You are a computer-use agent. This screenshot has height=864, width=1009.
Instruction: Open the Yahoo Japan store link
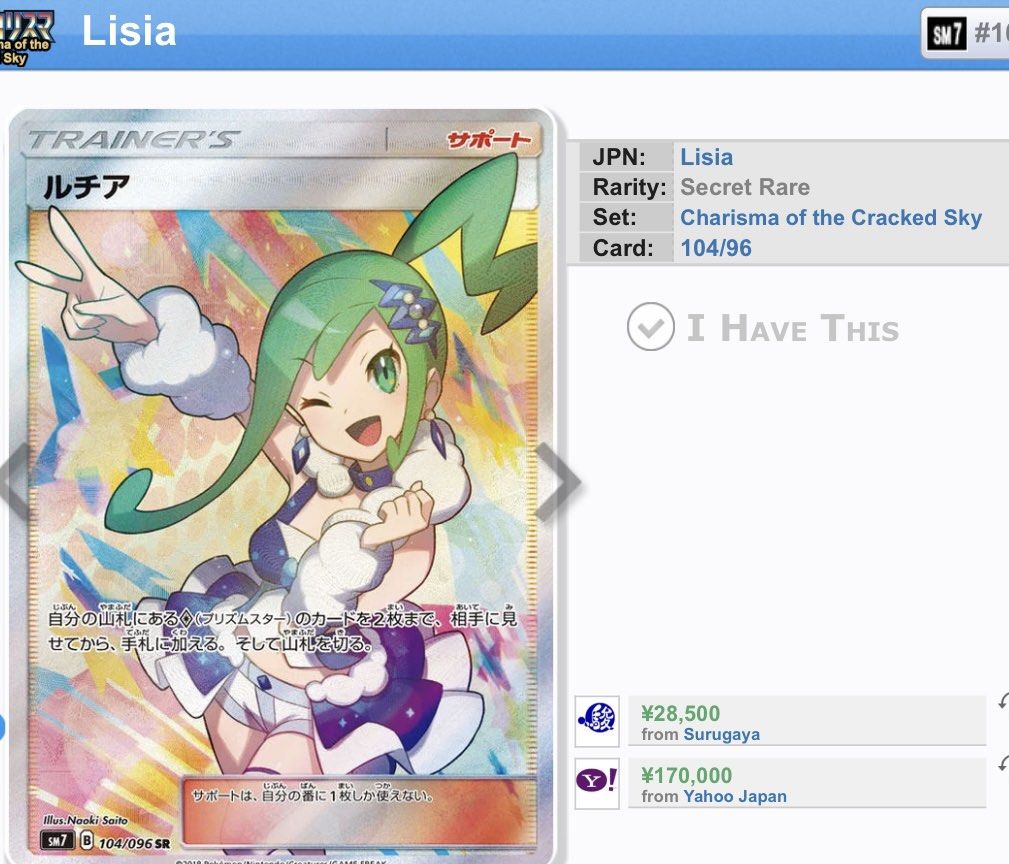coord(735,796)
